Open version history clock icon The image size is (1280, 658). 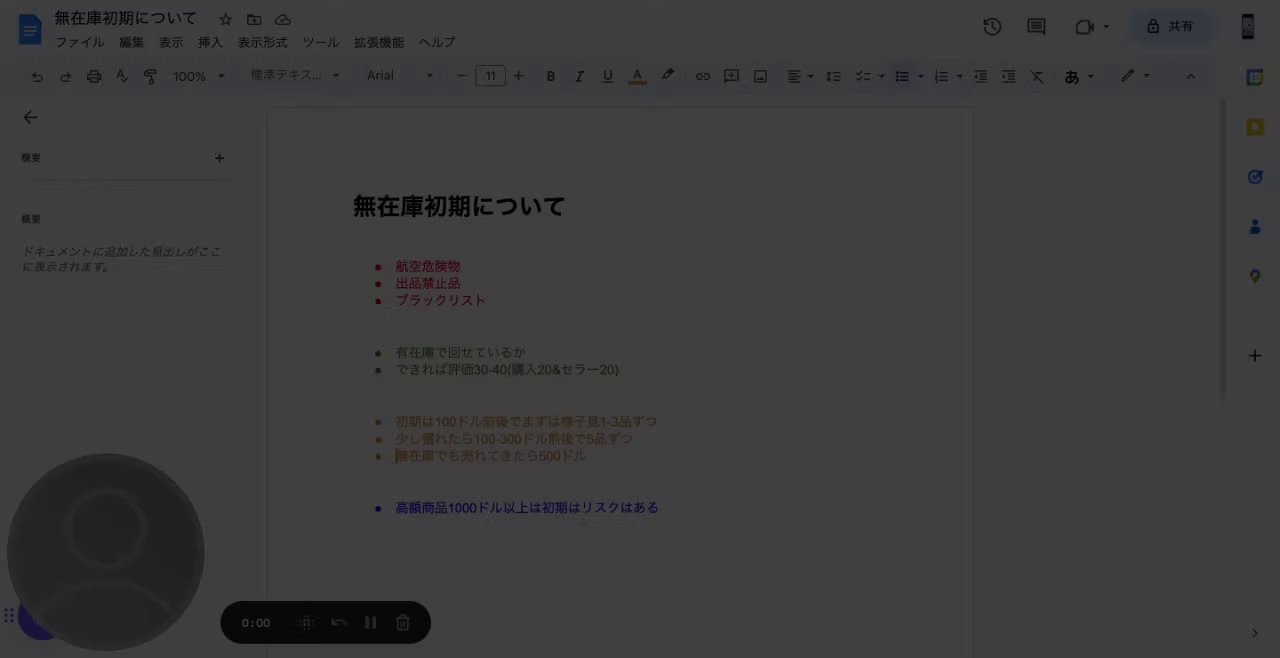coord(992,27)
